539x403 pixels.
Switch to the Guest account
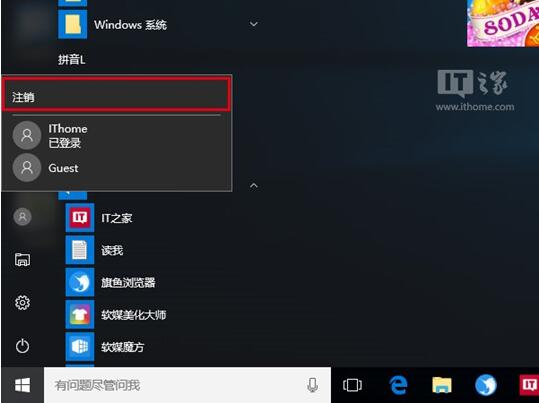pos(116,167)
